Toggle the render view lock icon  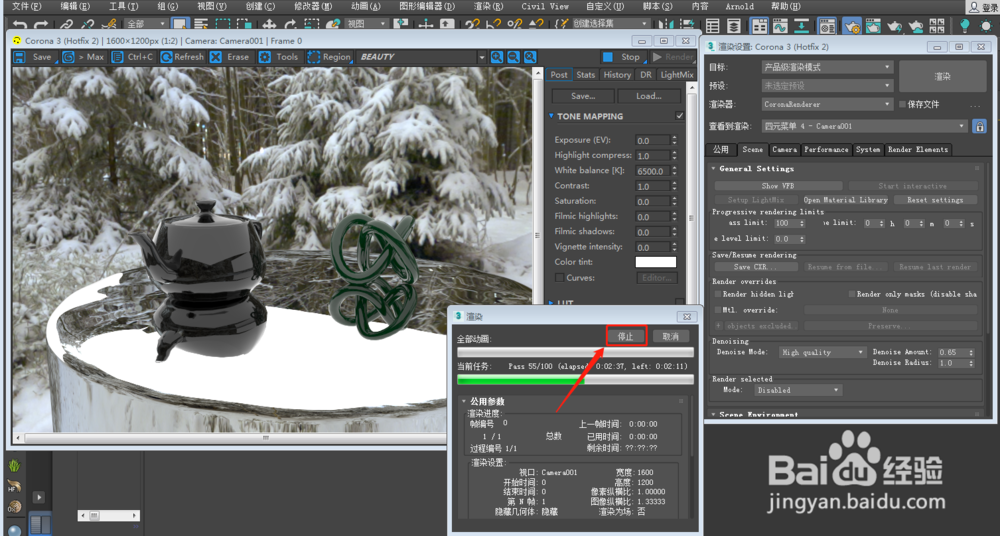(x=979, y=126)
